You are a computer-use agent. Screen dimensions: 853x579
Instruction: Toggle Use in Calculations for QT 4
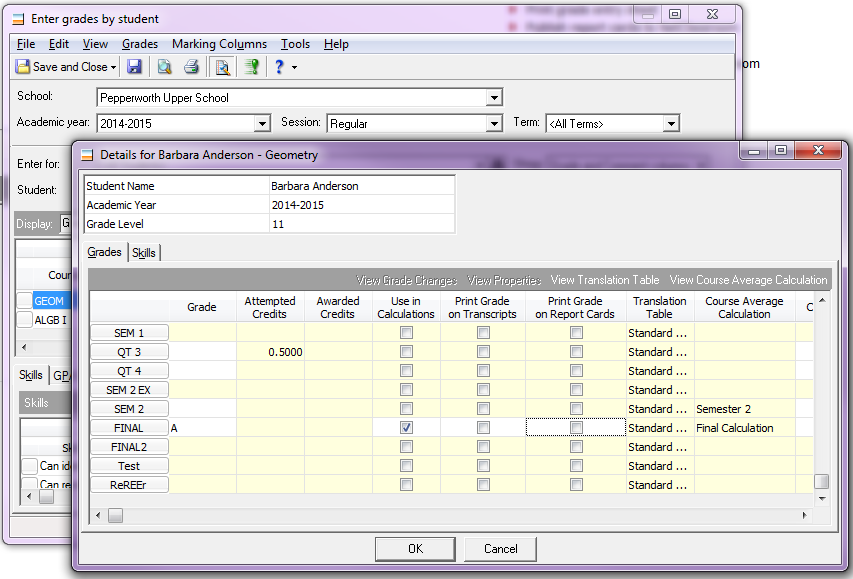[x=406, y=371]
